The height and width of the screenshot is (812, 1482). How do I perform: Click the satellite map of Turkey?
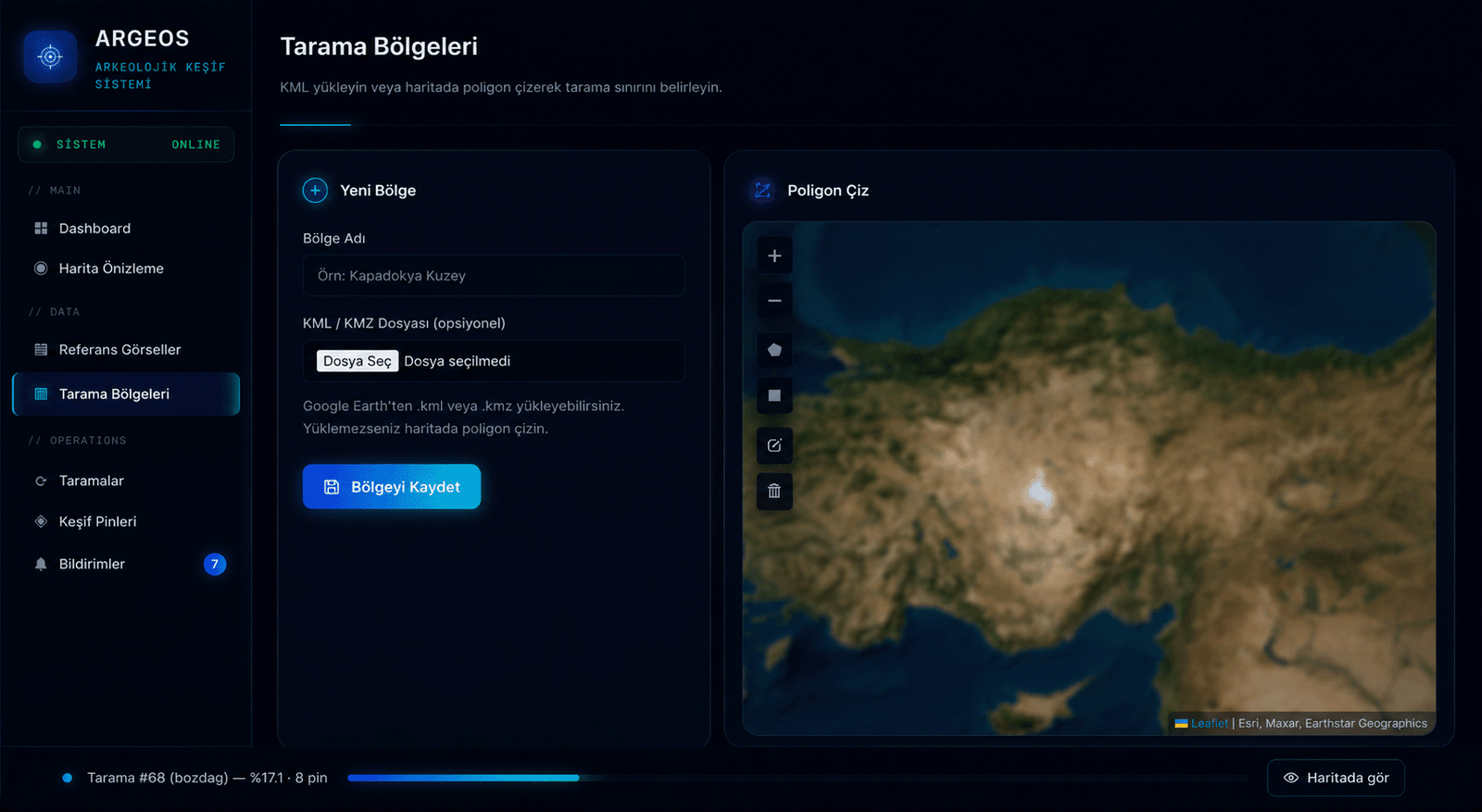[x=1089, y=479]
